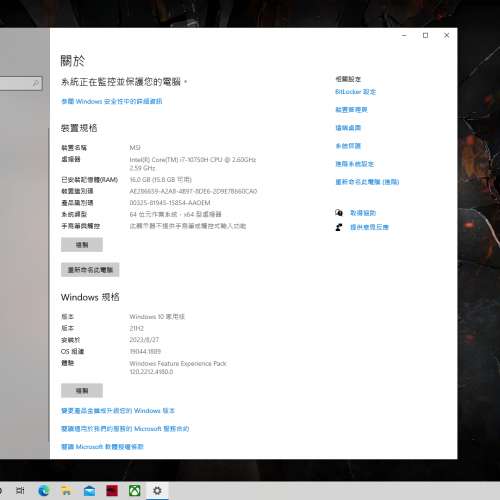Image resolution: width=500 pixels, height=500 pixels.
Task: Click the Give feedback (提供意見反應) person icon
Action: click(x=339, y=227)
